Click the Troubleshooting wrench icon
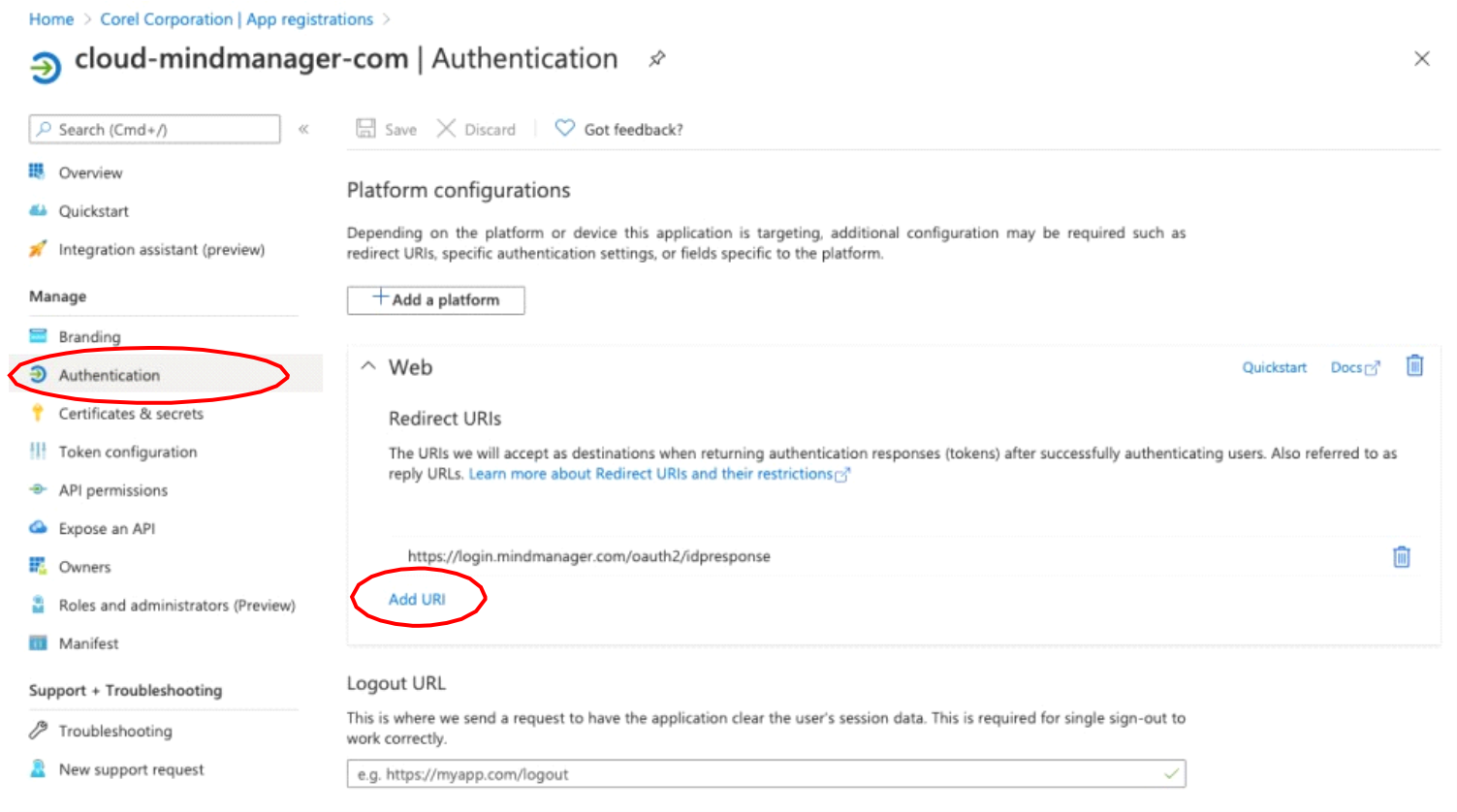 click(x=38, y=730)
